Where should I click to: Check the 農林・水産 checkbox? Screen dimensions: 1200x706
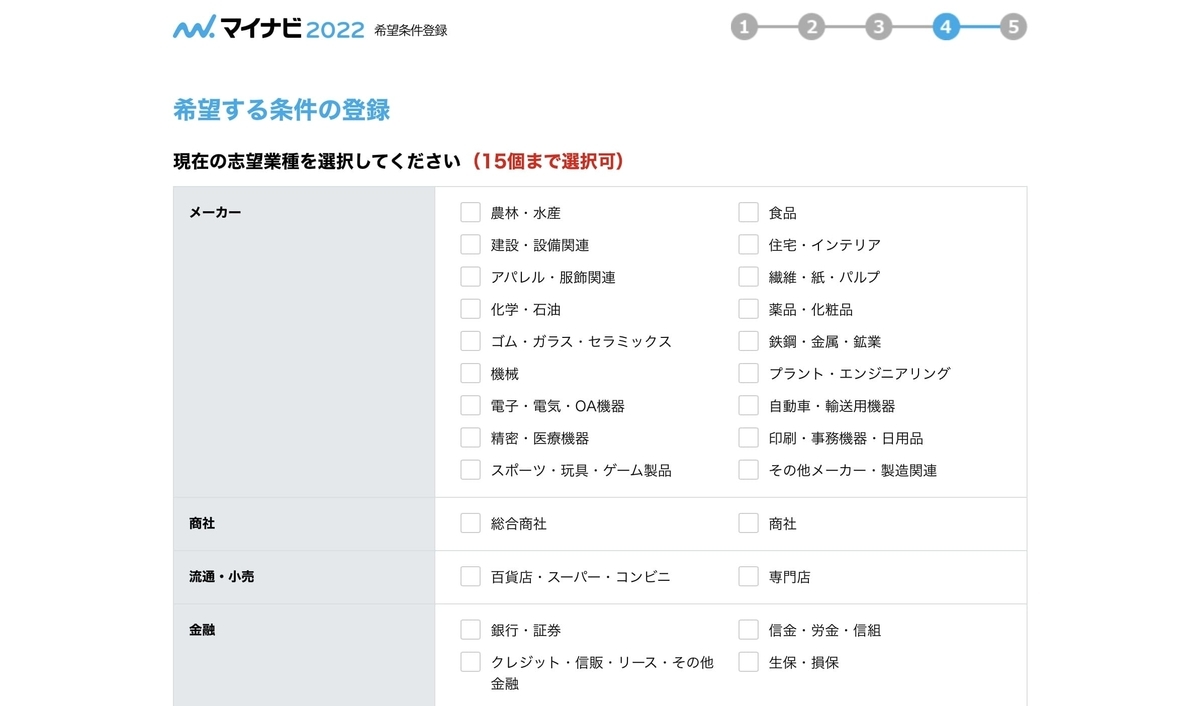(x=470, y=212)
